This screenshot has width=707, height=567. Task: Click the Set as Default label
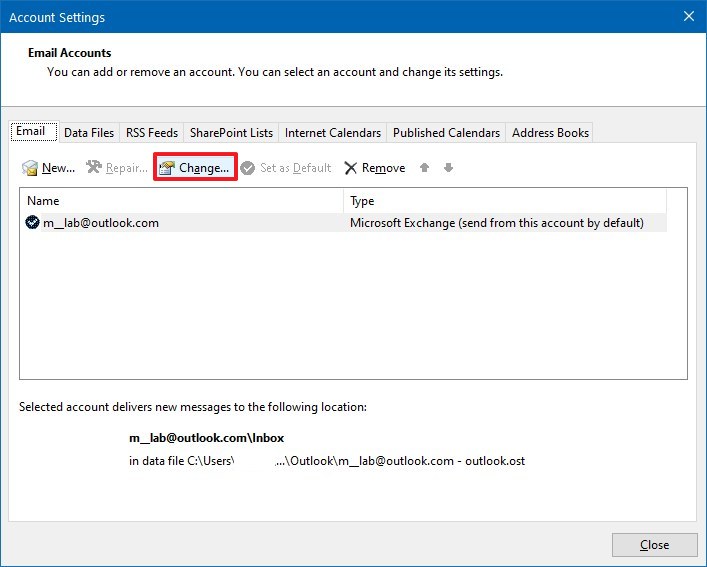tap(295, 168)
